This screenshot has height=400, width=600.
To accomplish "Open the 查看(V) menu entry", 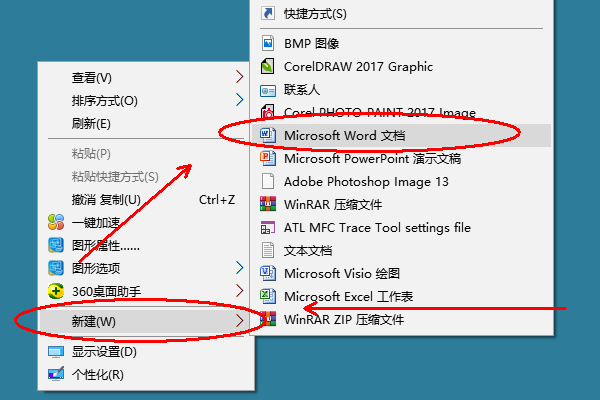I will pos(146,77).
